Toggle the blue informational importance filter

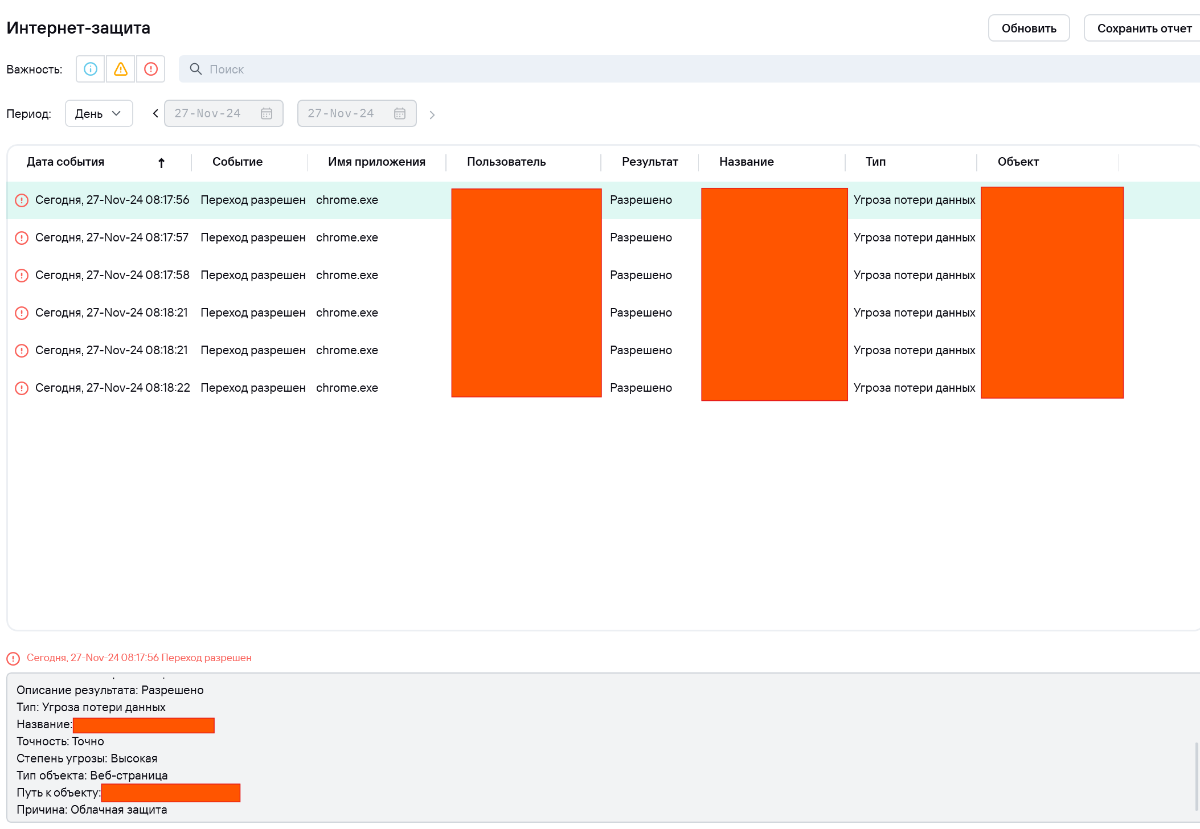pos(91,69)
